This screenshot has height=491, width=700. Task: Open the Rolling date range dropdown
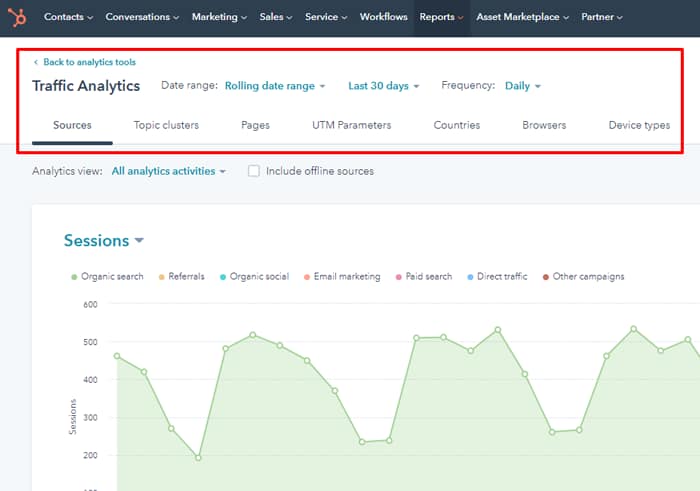coord(275,86)
